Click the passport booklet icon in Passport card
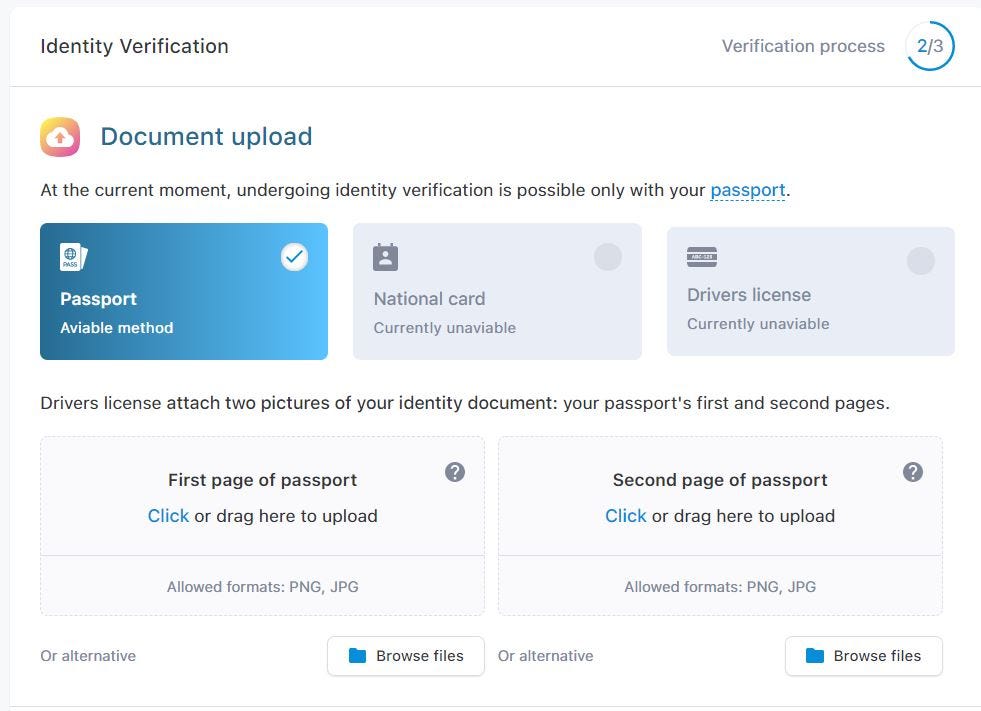The image size is (981, 711). (x=74, y=257)
